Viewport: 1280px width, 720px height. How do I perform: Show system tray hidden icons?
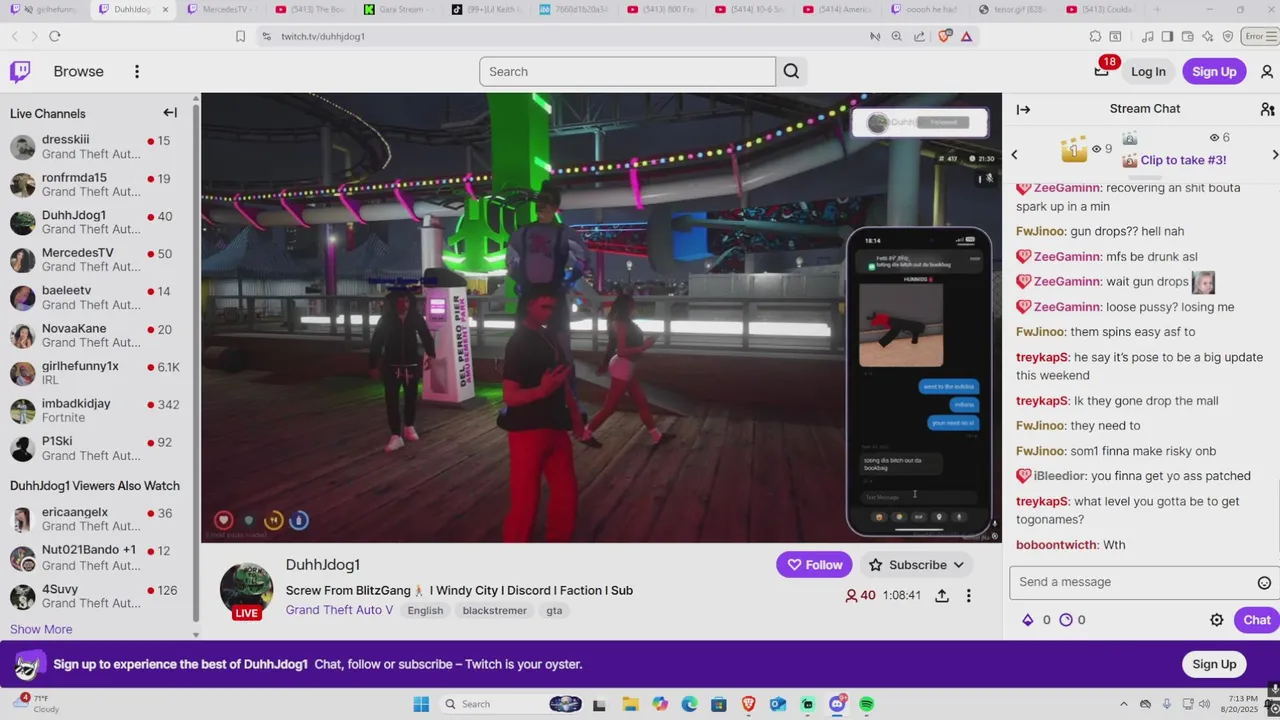1123,704
